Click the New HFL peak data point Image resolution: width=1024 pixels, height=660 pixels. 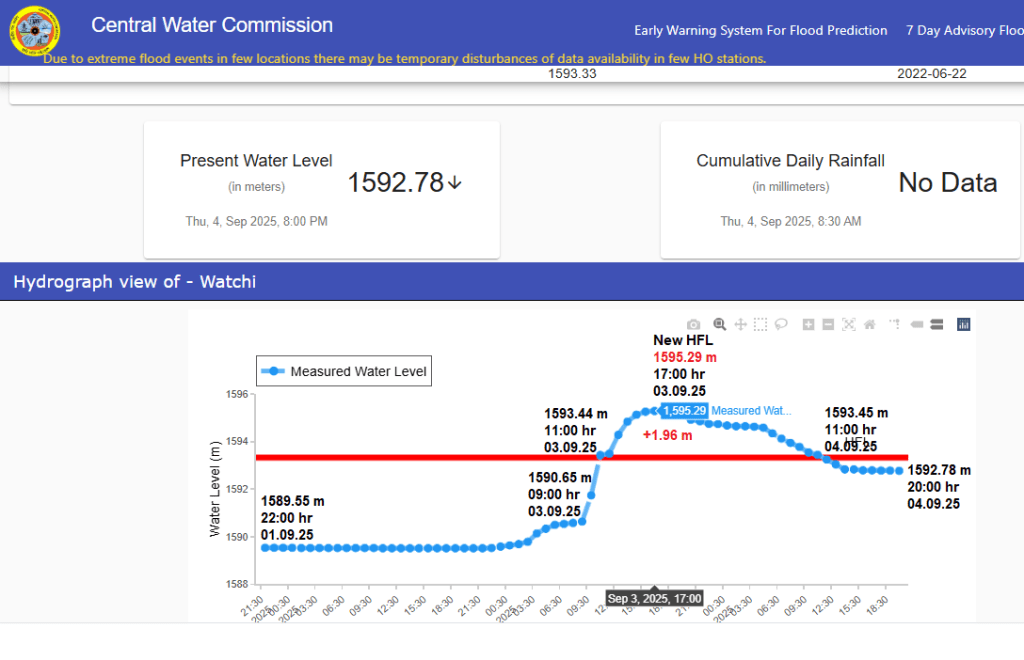click(x=654, y=410)
